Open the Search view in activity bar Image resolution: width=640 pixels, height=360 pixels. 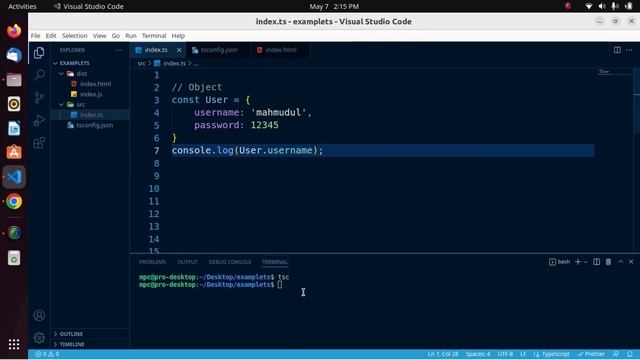[x=39, y=75]
